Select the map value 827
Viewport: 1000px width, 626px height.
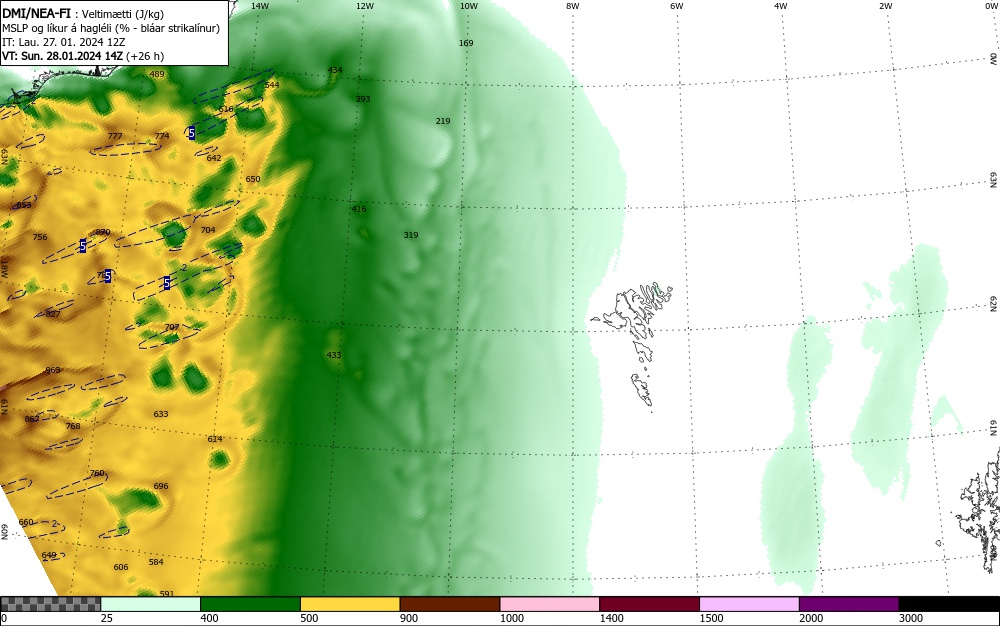tap(53, 314)
